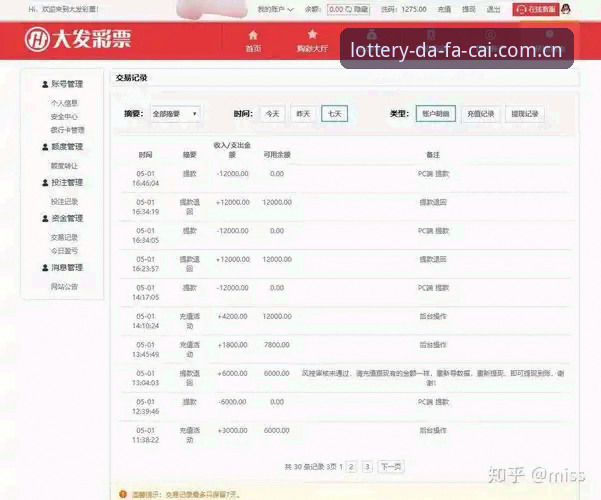
Task: Expand the 我的账户 dropdown
Action: 275,9
